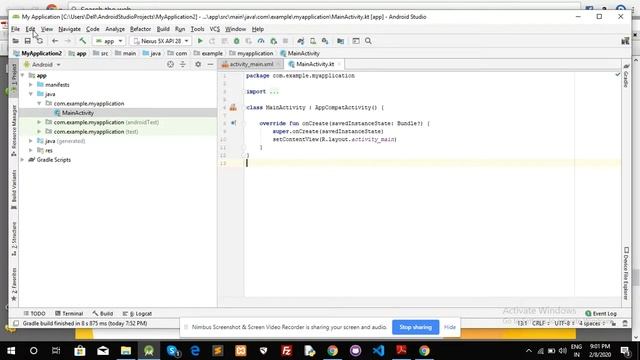Toggle the Build Variants side tab
This screenshot has height=360, width=640.
pos(14,189)
